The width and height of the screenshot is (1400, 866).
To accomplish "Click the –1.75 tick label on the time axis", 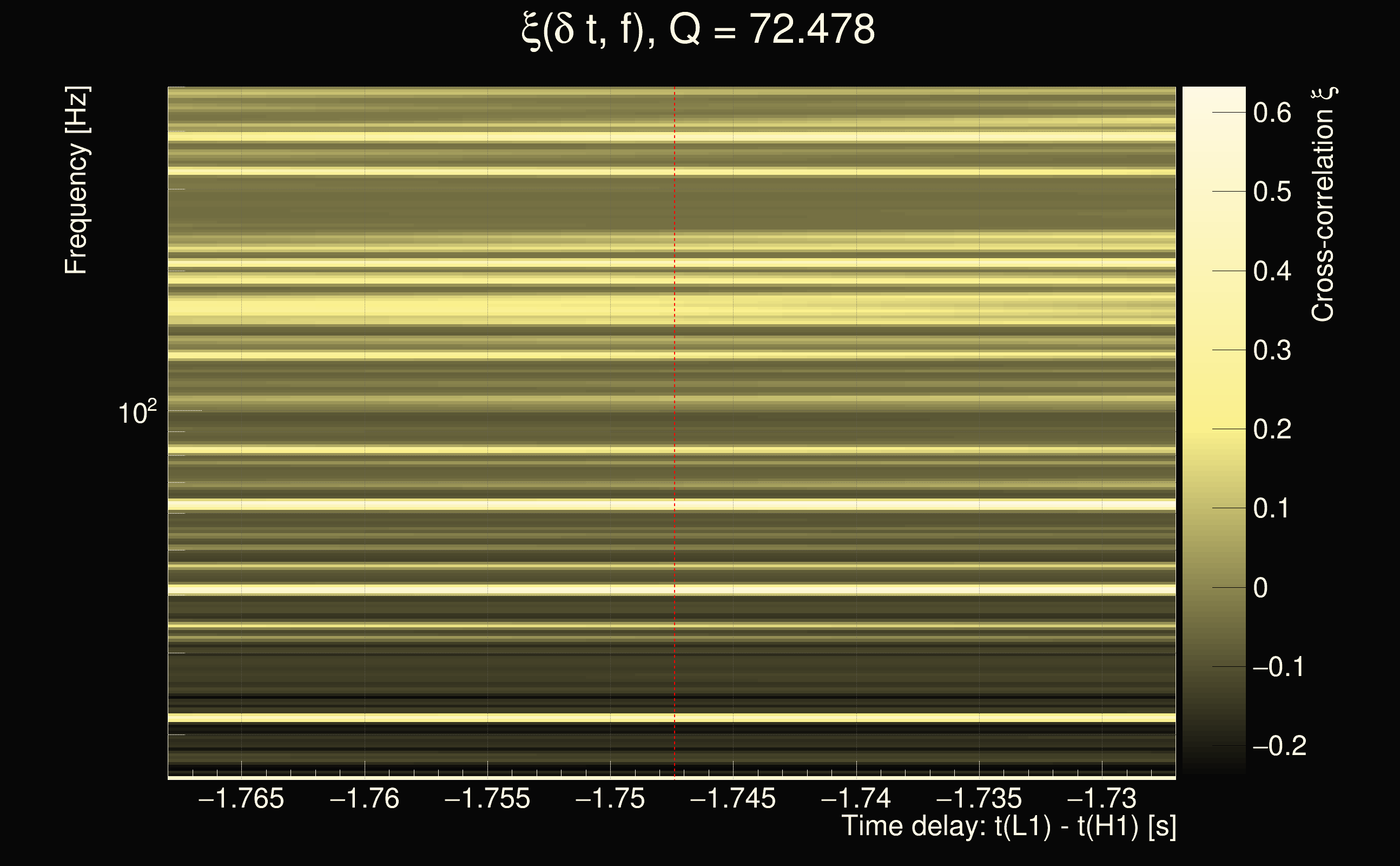I will [x=610, y=798].
